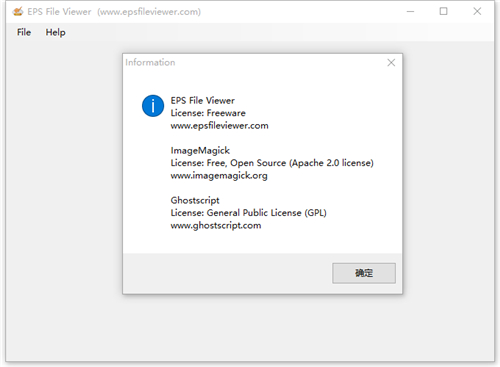Screen dimensions: 500x367
Task: Click the www.ghostscript.com address
Action: pyautogui.click(x=216, y=225)
